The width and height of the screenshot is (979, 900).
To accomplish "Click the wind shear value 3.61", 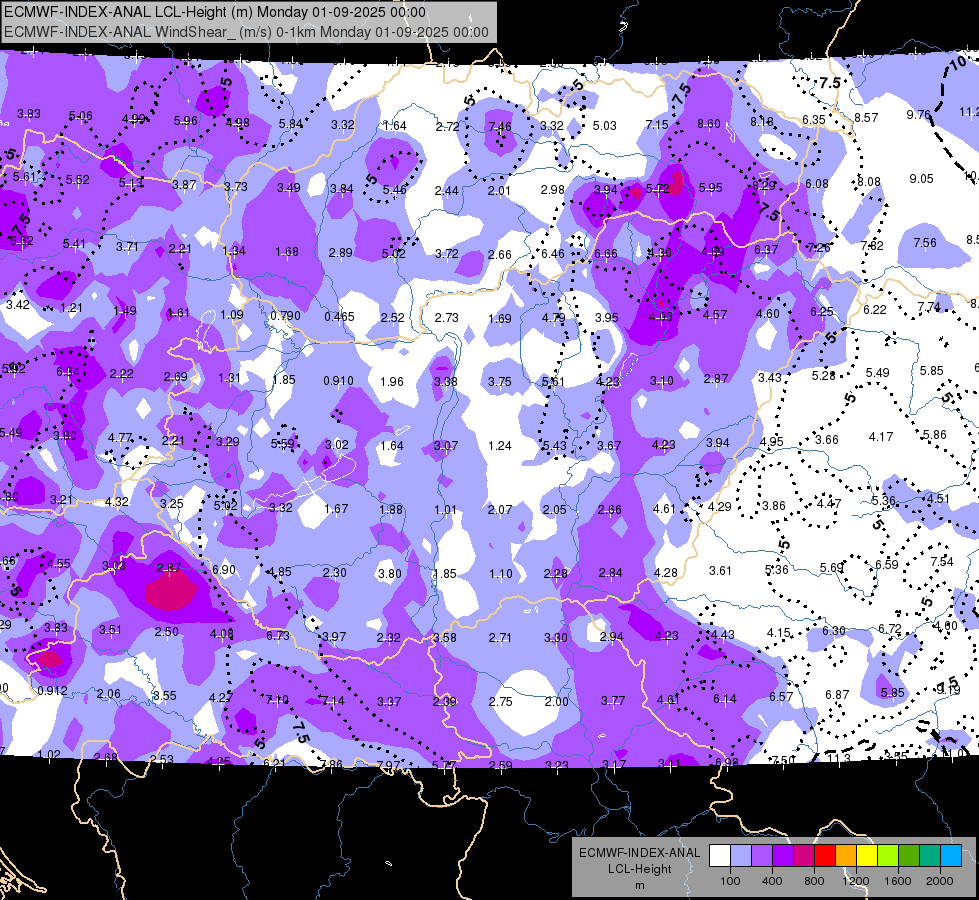I will pos(720,570).
